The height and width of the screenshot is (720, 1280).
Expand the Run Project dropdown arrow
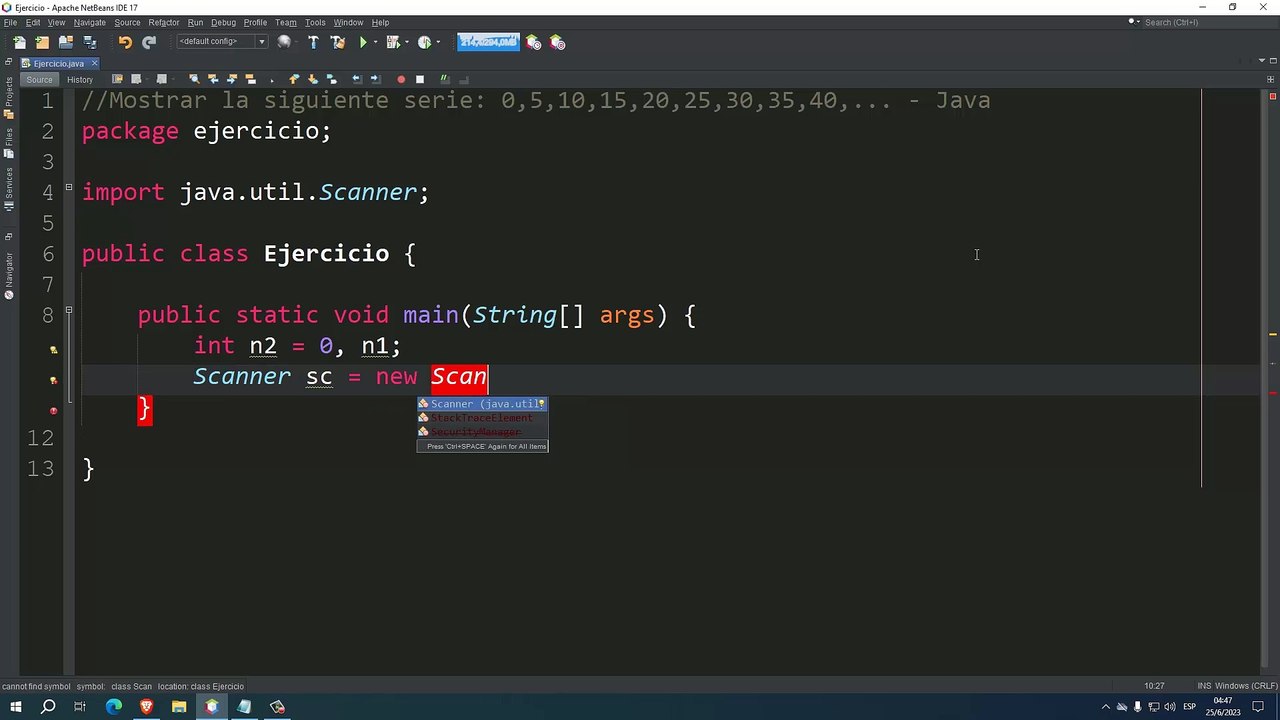click(375, 42)
